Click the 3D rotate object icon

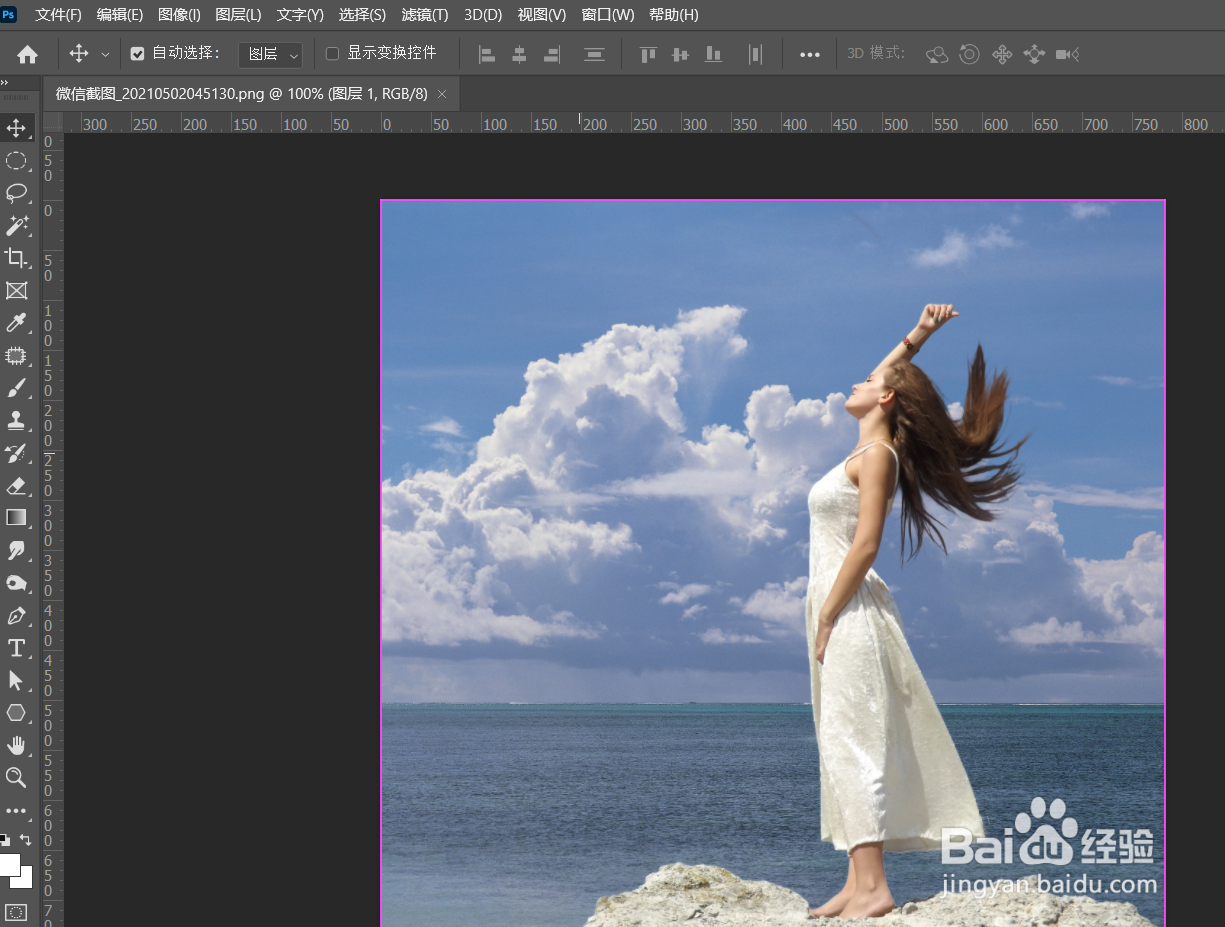pos(937,54)
